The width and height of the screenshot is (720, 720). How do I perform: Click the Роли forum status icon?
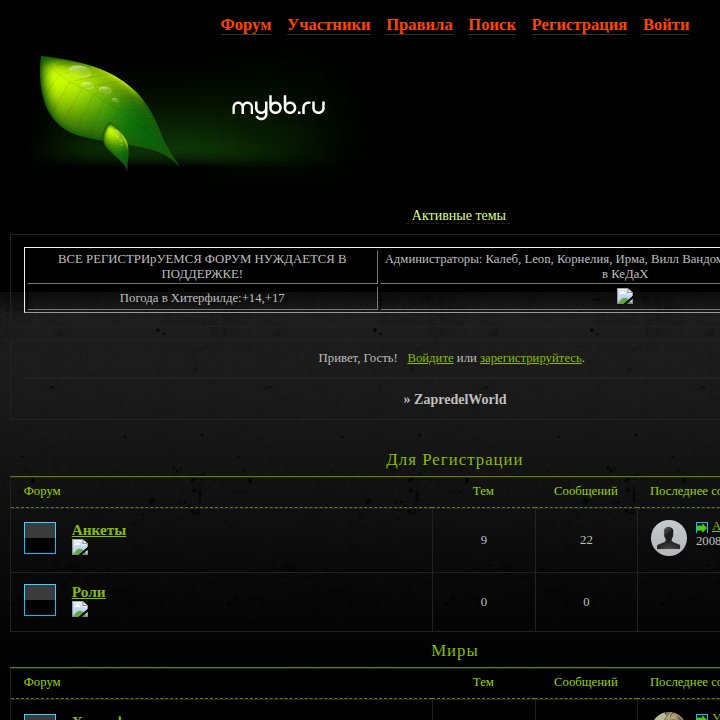click(x=40, y=600)
